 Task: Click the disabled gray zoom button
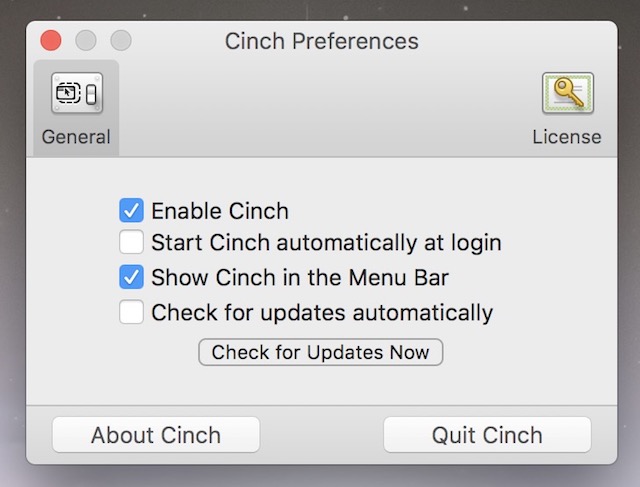pyautogui.click(x=121, y=41)
